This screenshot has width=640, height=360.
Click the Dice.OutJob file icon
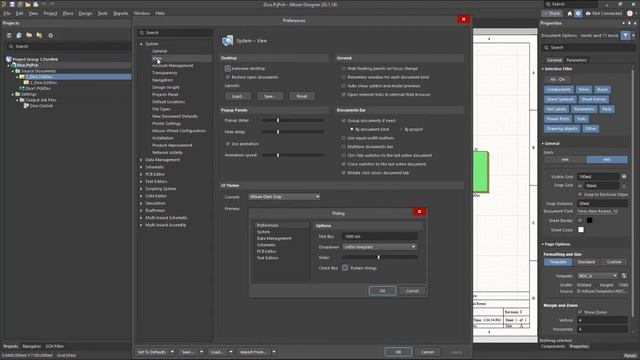26,106
